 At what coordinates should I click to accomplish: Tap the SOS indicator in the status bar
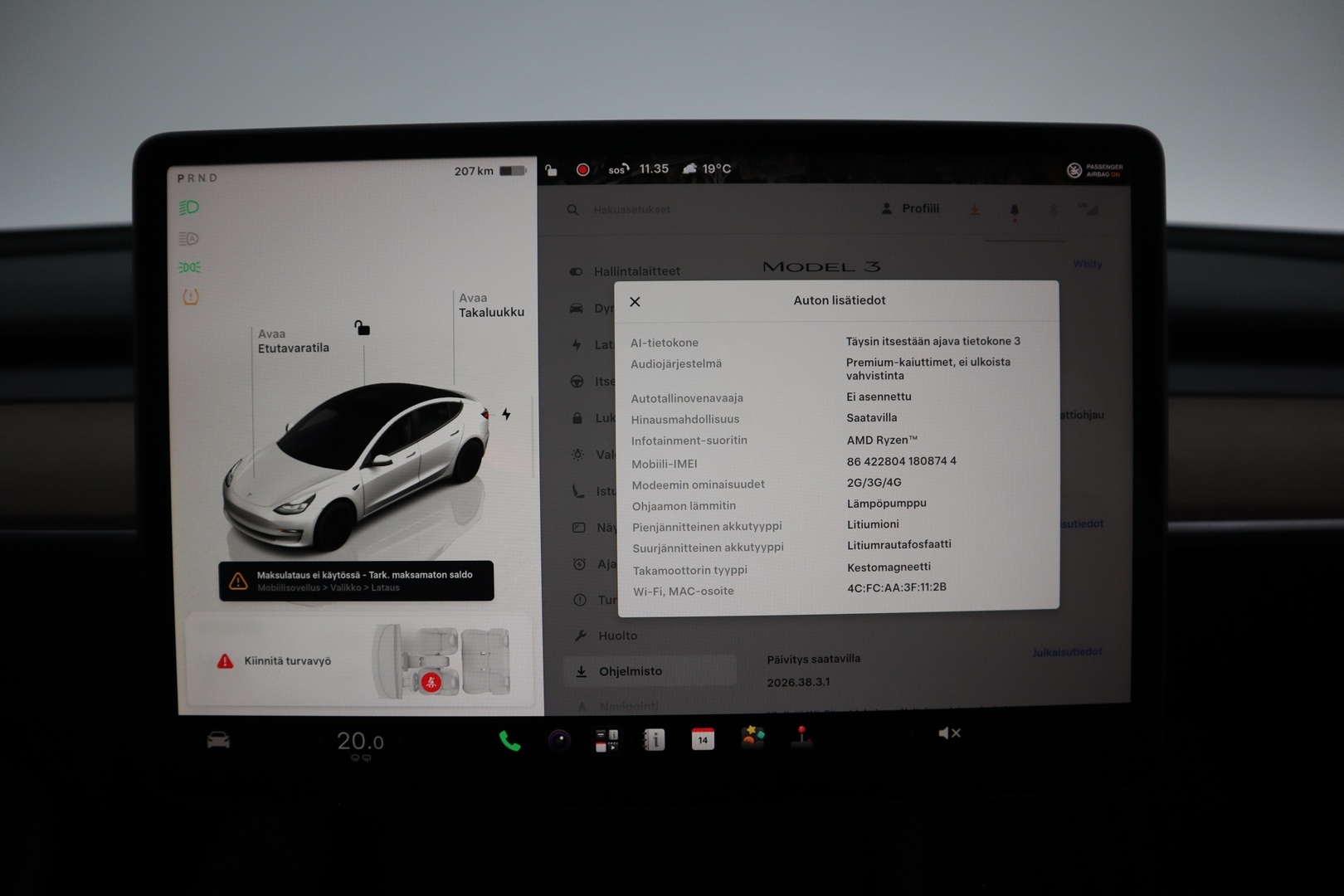coord(618,169)
